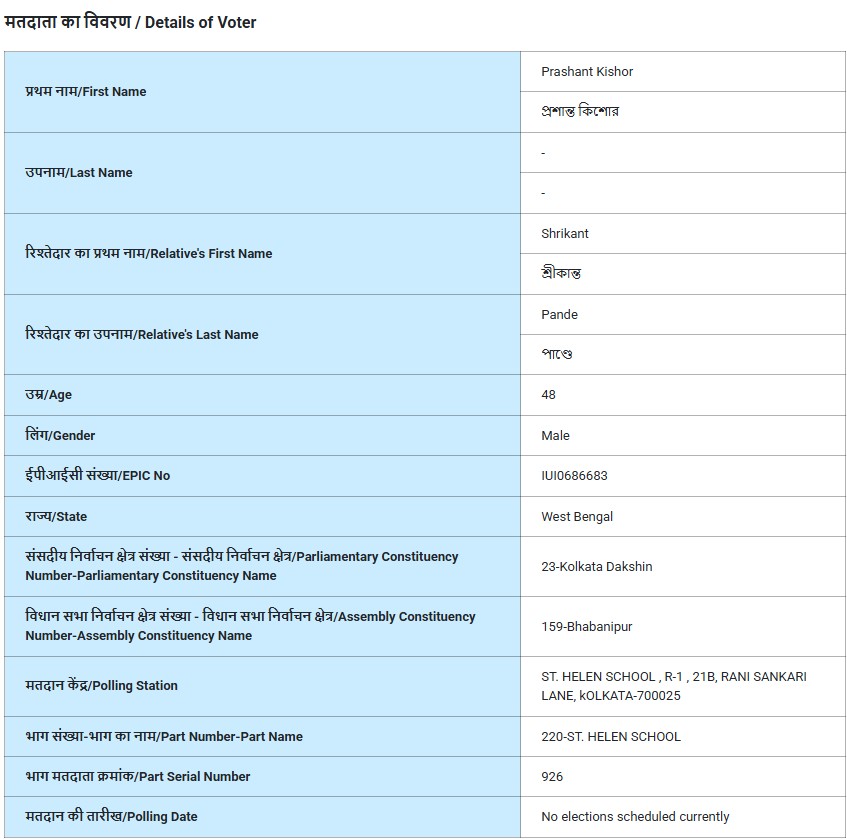The image size is (847, 839).
Task: Click the Age value 48
Action: (549, 395)
